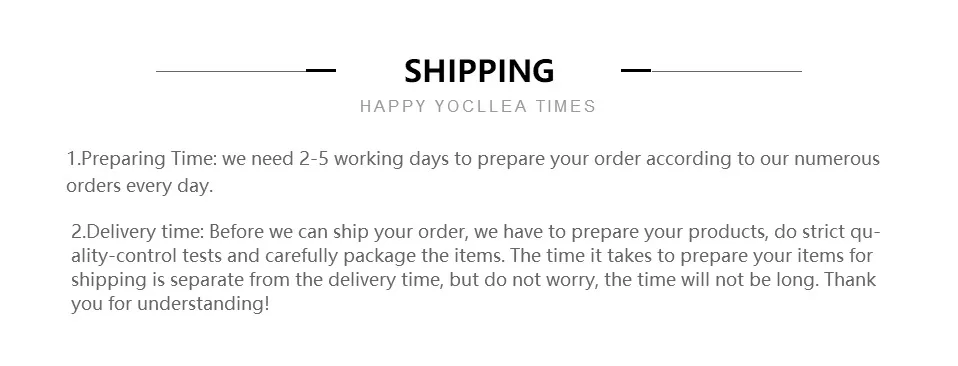This screenshot has width=958, height=366.
Task: Click the word 'numerous' in first paragraph
Action: coord(837,159)
